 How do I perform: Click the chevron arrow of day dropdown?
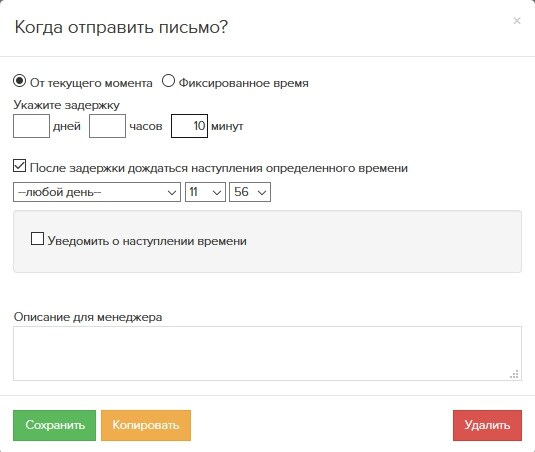click(172, 193)
